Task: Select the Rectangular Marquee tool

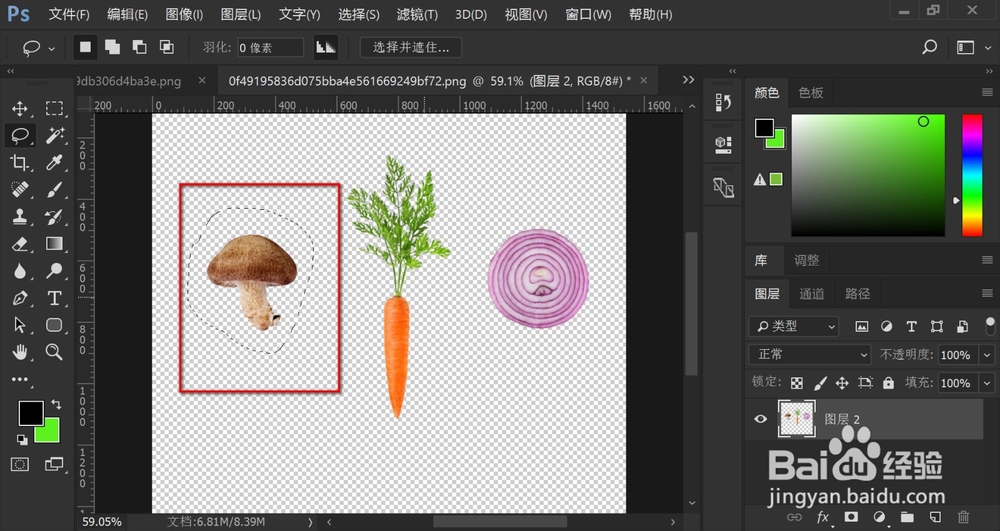Action: coord(54,108)
